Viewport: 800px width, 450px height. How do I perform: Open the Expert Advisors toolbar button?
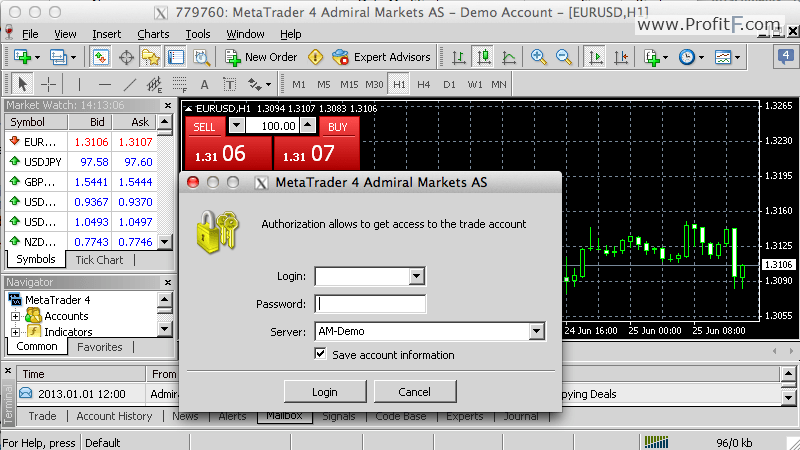[x=381, y=57]
